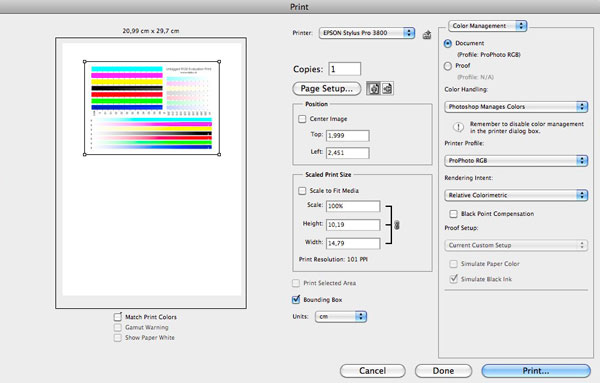Screen dimensions: 600x383
Task: Enable the Scale to Fit Media checkbox
Action: [302, 191]
